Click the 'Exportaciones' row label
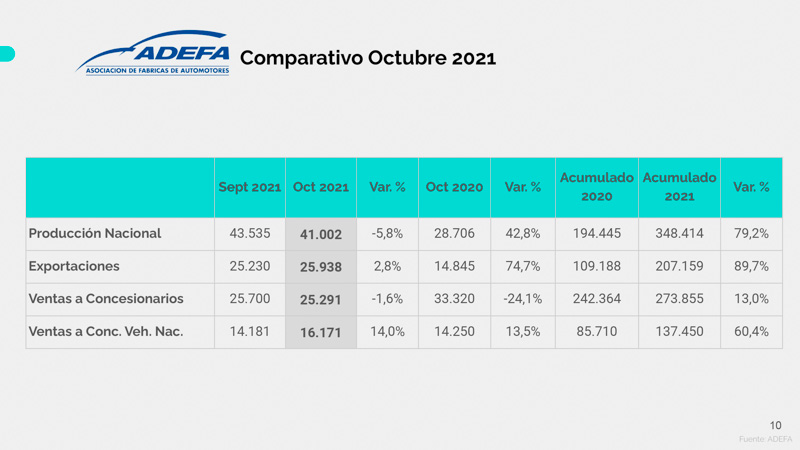 (x=74, y=266)
